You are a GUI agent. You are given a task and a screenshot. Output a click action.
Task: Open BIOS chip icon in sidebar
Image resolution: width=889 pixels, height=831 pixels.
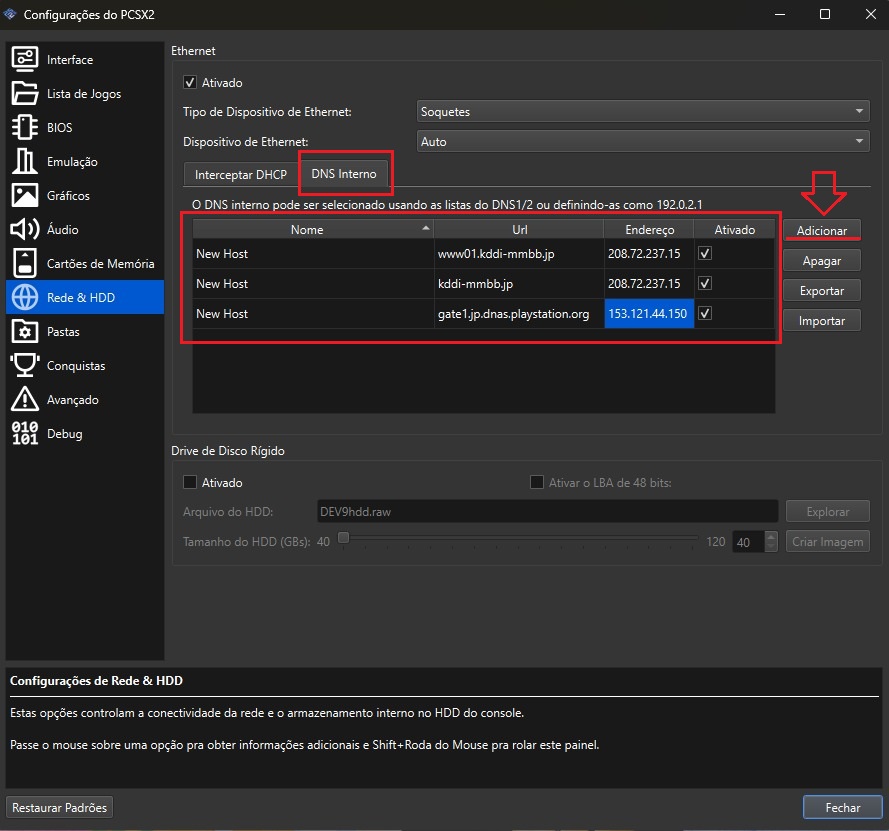point(25,128)
